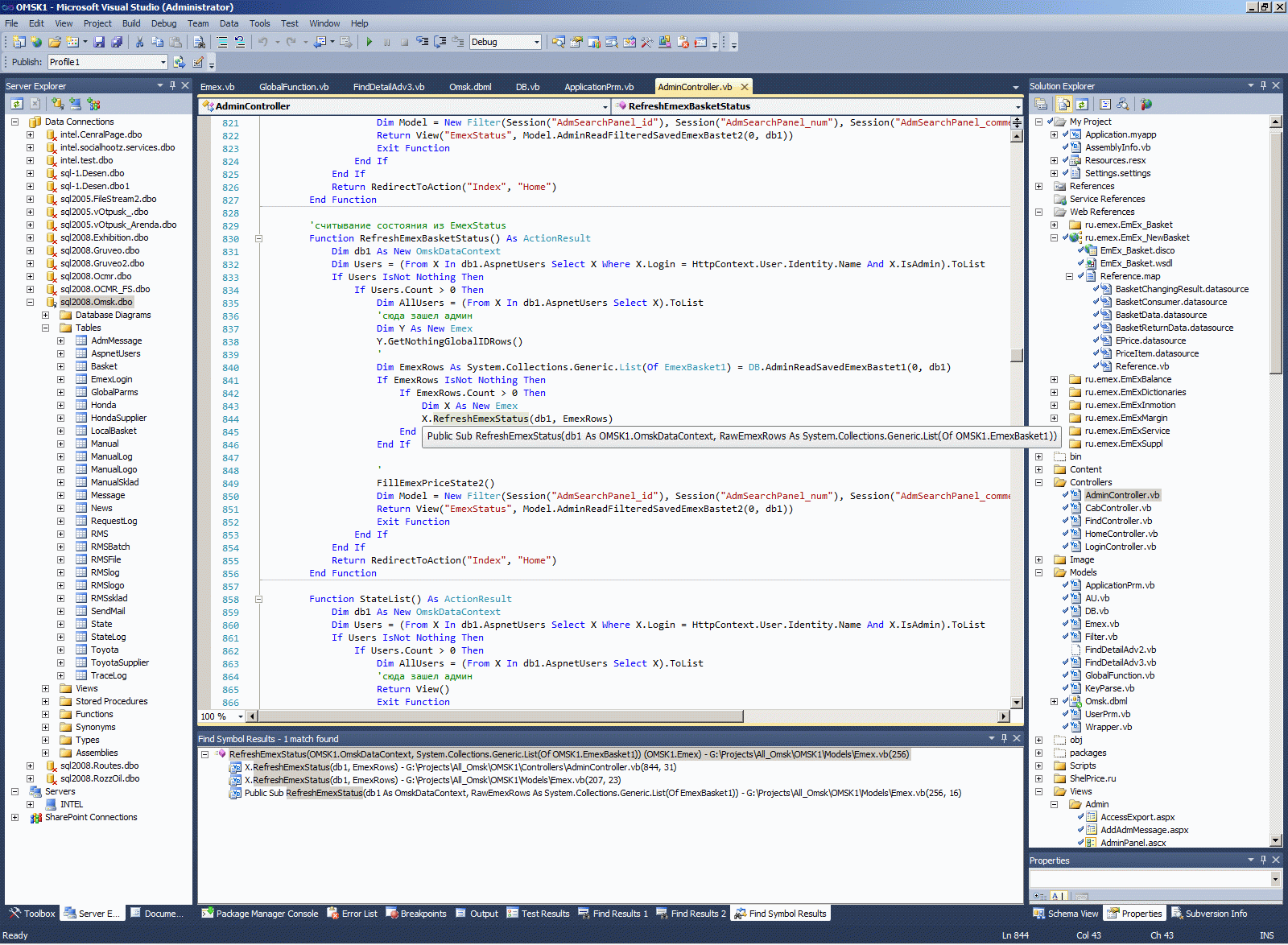
Task: Toggle auto-hide pin on Find Symbol Results panel
Action: (x=1004, y=738)
